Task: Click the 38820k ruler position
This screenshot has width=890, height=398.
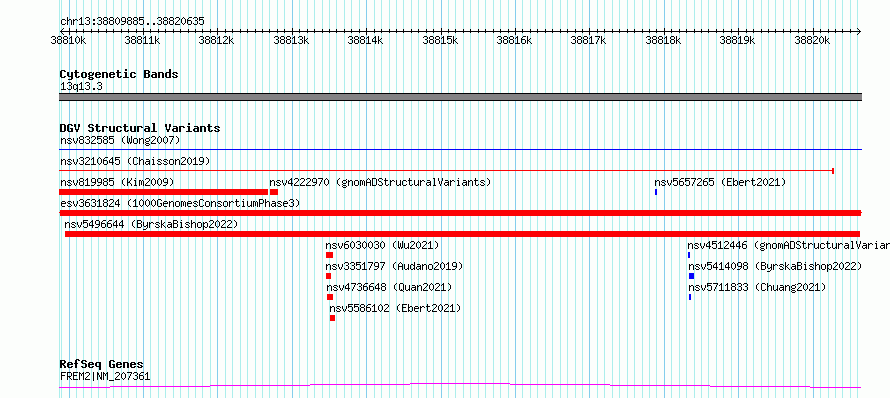Action: click(812, 40)
